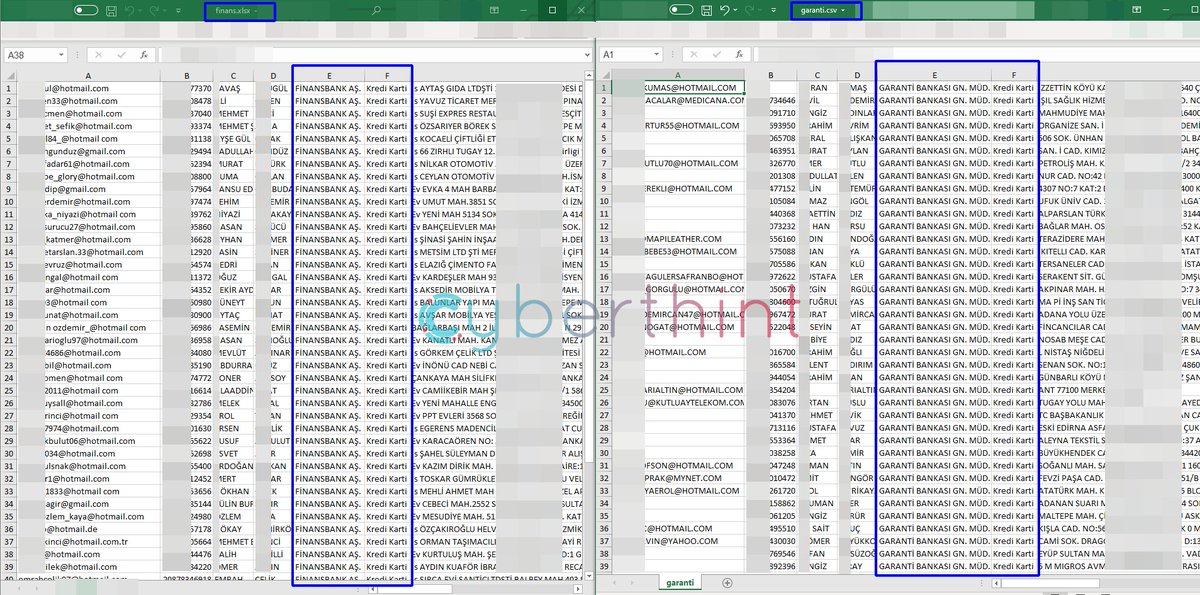Open Undo history dropdown in garanti.csv window
The image size is (1200, 595).
pyautogui.click(x=737, y=11)
